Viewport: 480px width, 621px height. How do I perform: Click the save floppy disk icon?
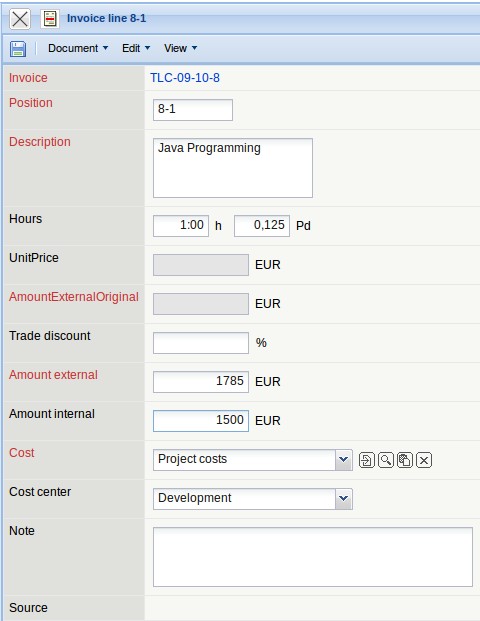(18, 49)
